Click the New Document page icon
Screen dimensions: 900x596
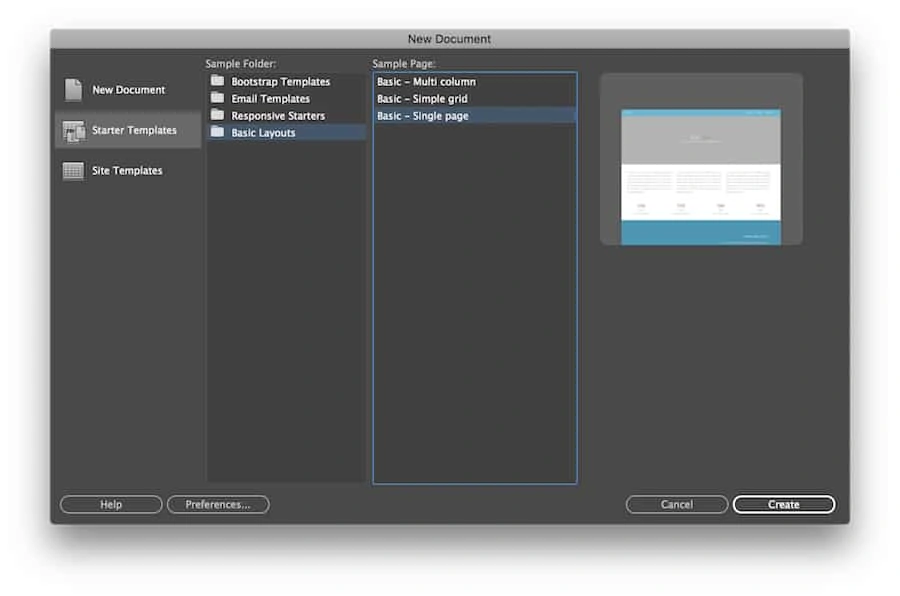74,90
